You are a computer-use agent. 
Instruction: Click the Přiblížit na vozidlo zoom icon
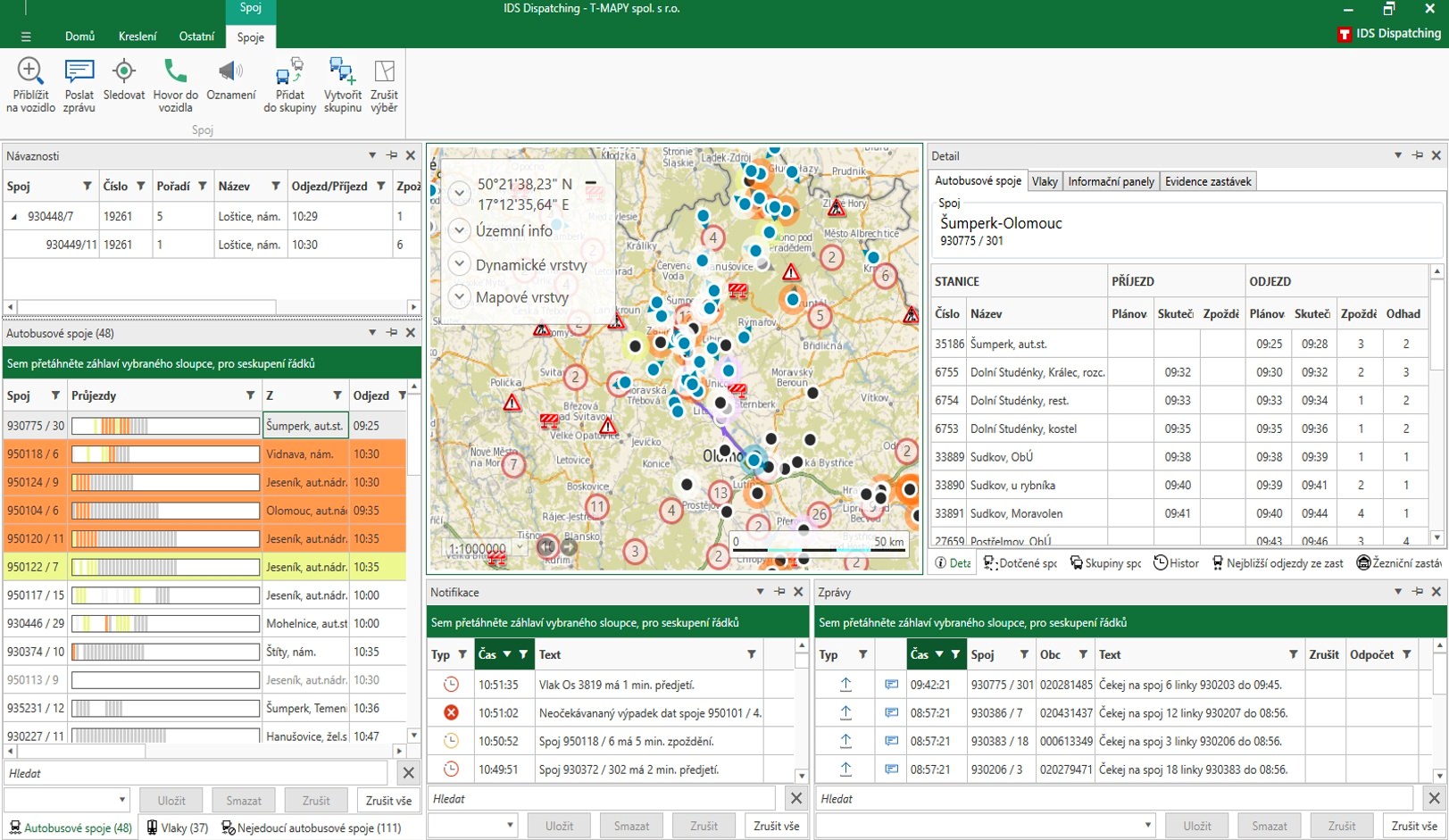point(30,71)
